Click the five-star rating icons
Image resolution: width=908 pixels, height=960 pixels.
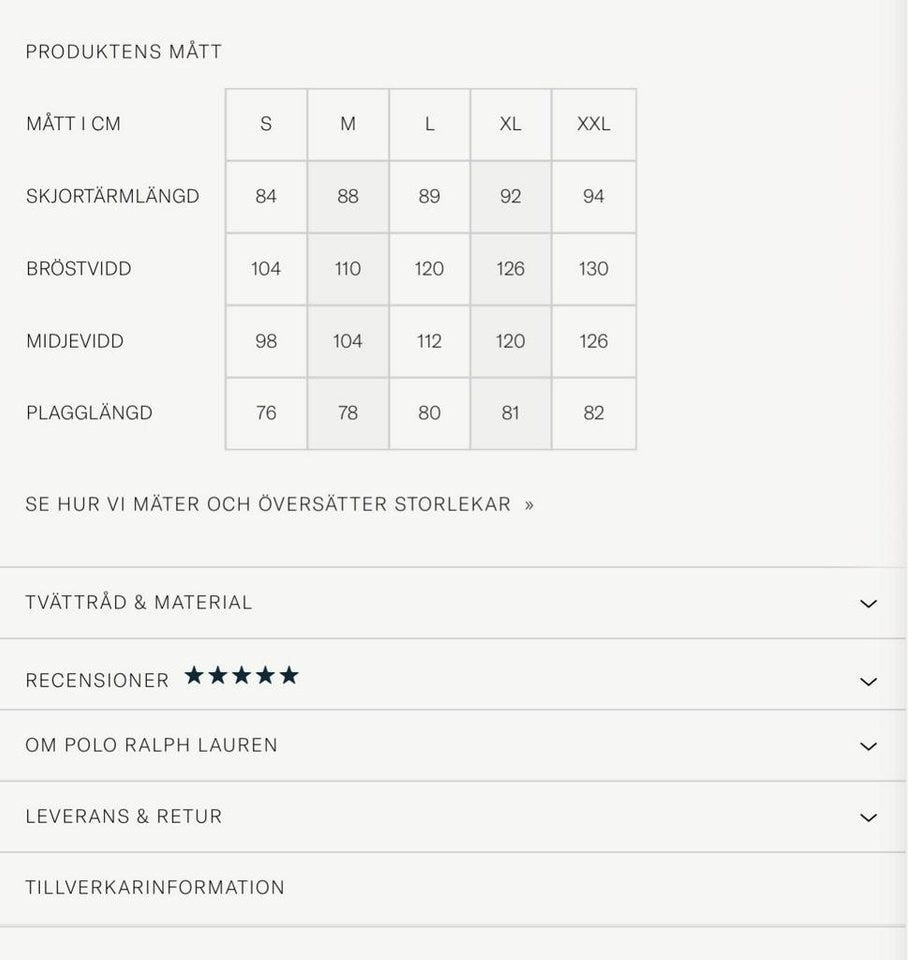[241, 676]
